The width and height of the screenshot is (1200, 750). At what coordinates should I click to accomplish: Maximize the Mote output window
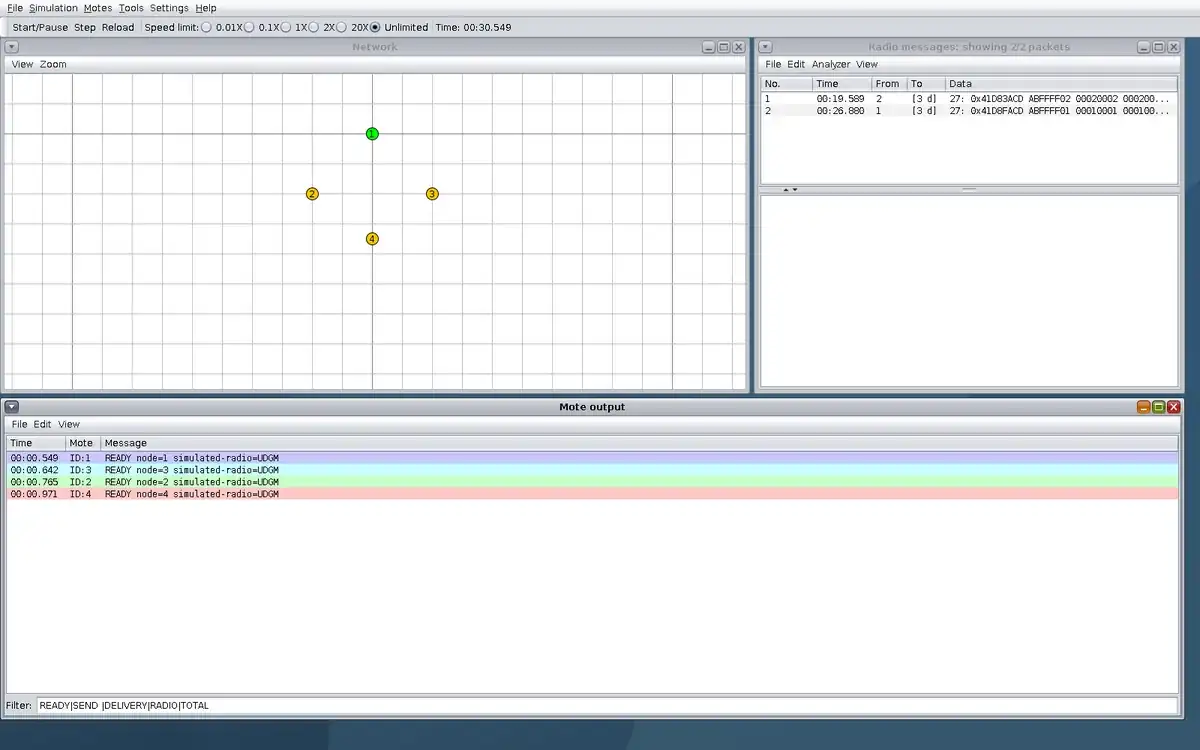click(x=1158, y=407)
